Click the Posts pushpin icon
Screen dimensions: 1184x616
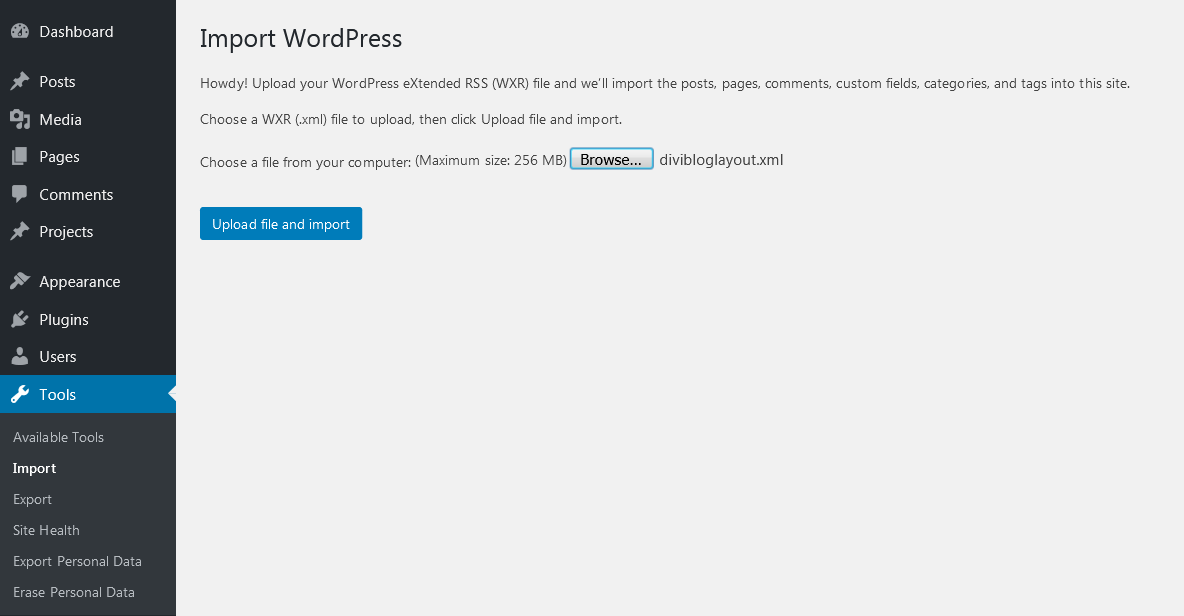tap(20, 82)
